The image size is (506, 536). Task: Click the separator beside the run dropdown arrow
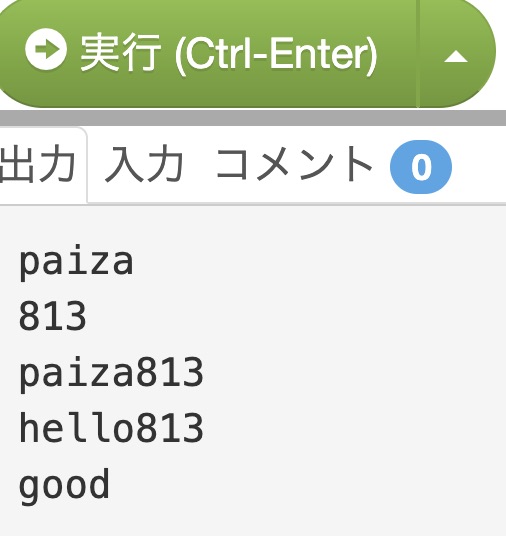click(x=418, y=54)
